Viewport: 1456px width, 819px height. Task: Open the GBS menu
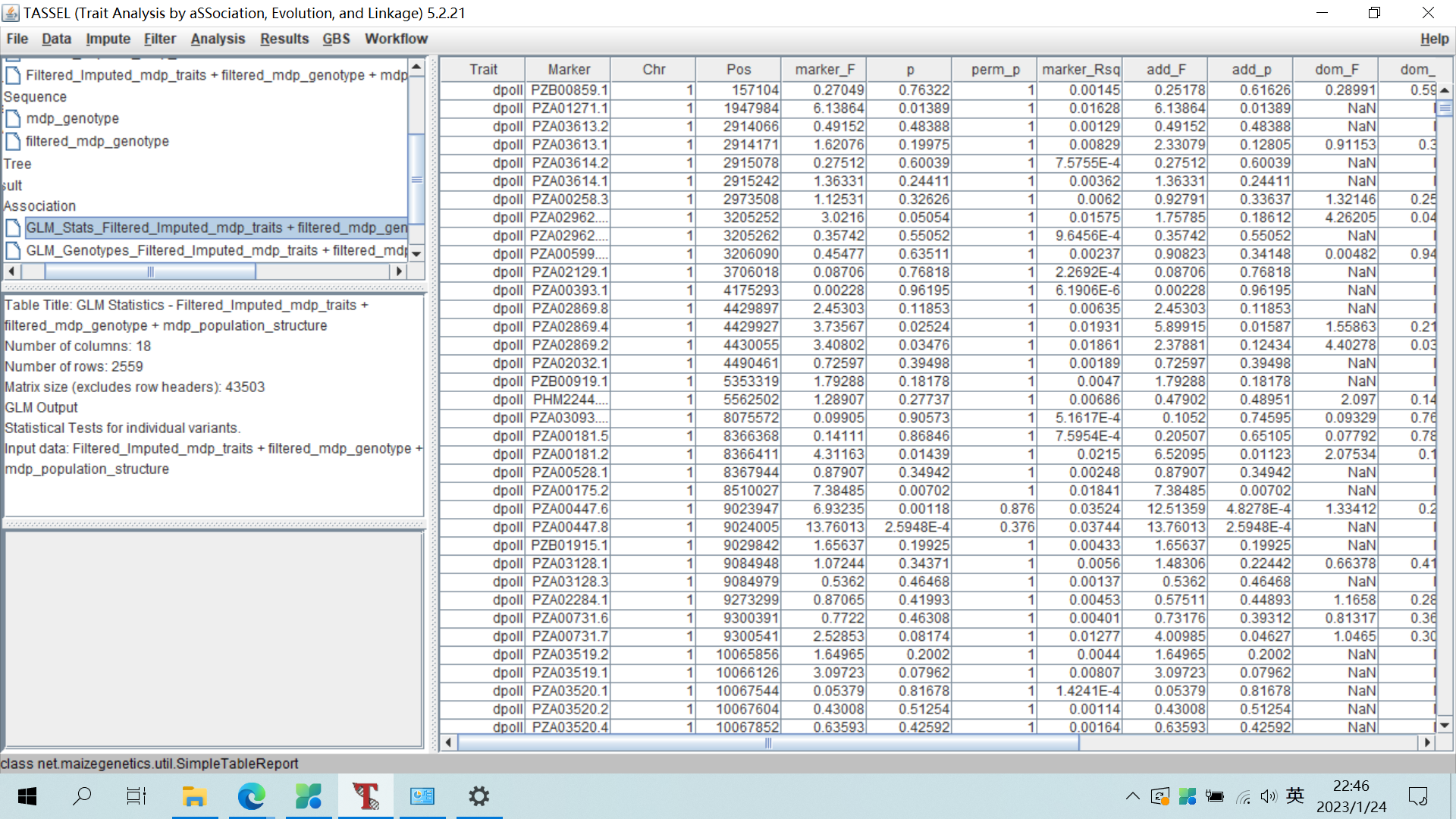[x=336, y=39]
